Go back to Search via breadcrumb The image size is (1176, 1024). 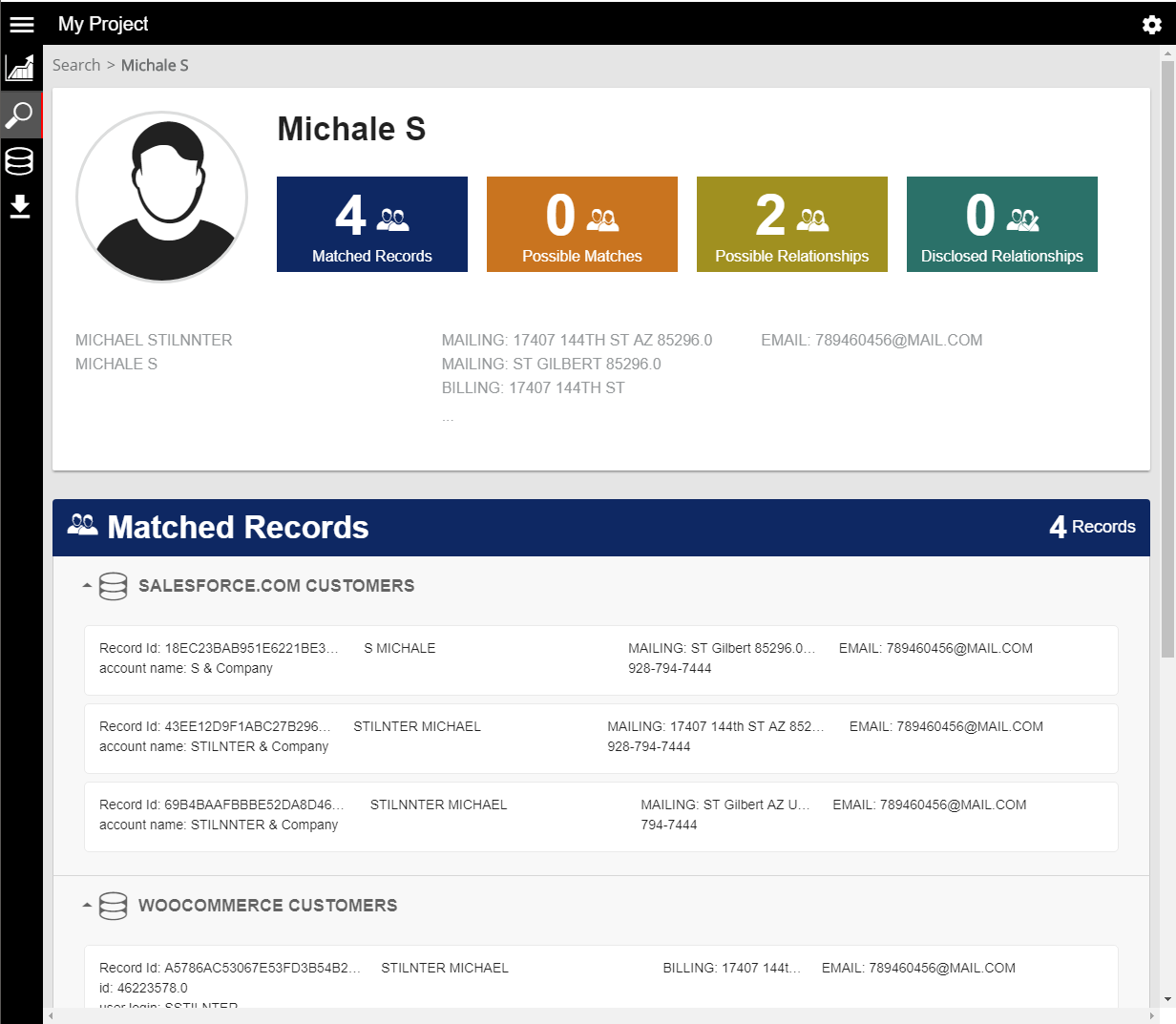pyautogui.click(x=76, y=65)
